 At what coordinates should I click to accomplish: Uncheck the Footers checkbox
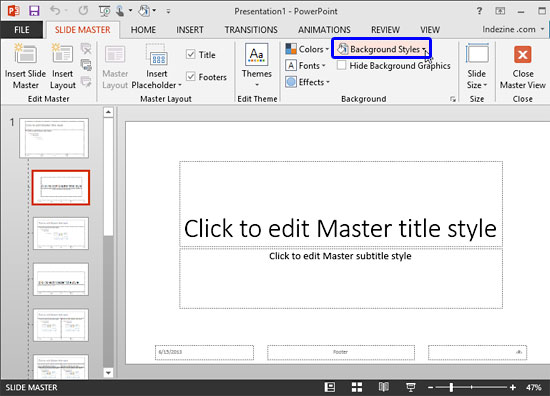click(190, 76)
